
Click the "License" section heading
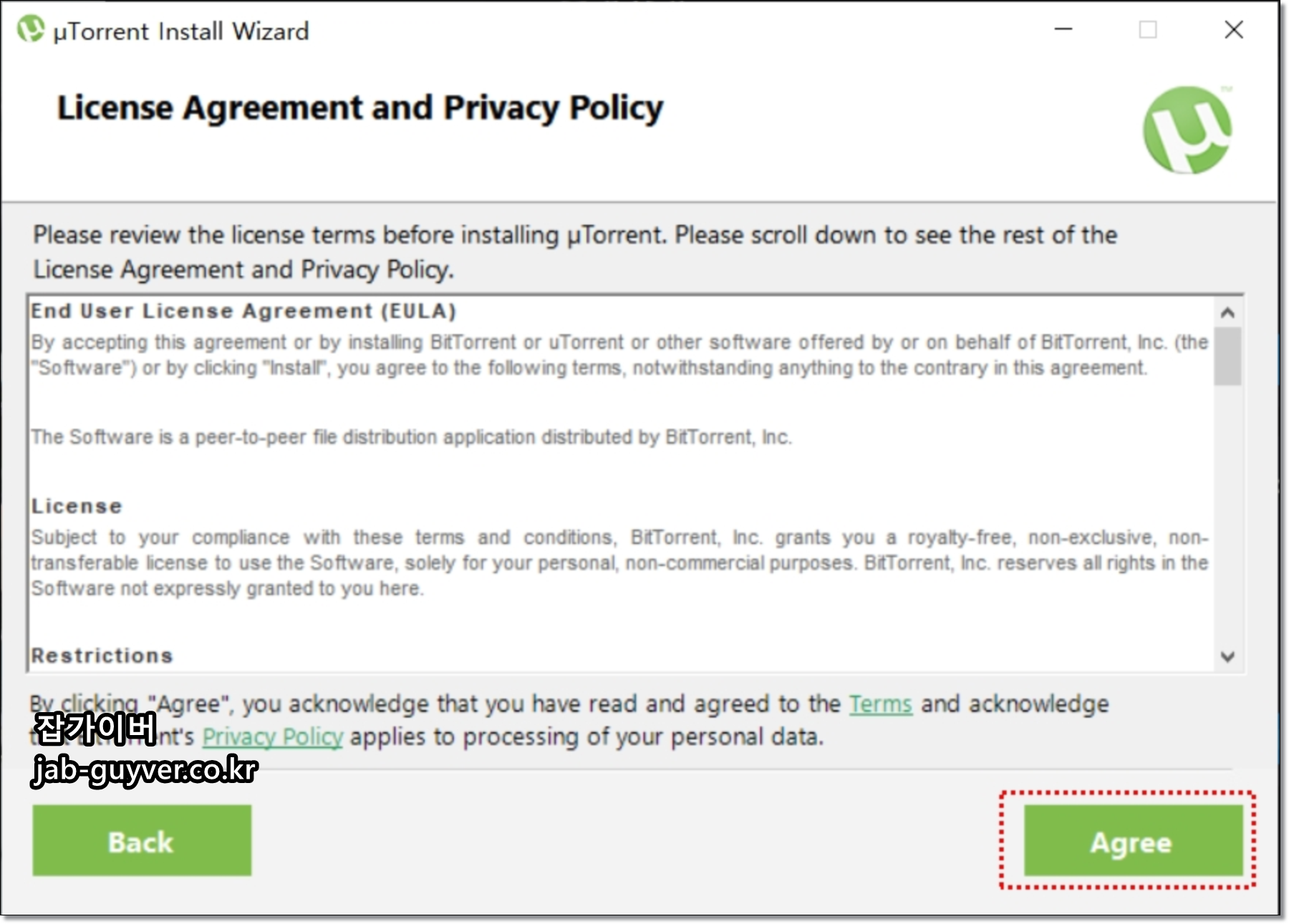click(x=77, y=506)
